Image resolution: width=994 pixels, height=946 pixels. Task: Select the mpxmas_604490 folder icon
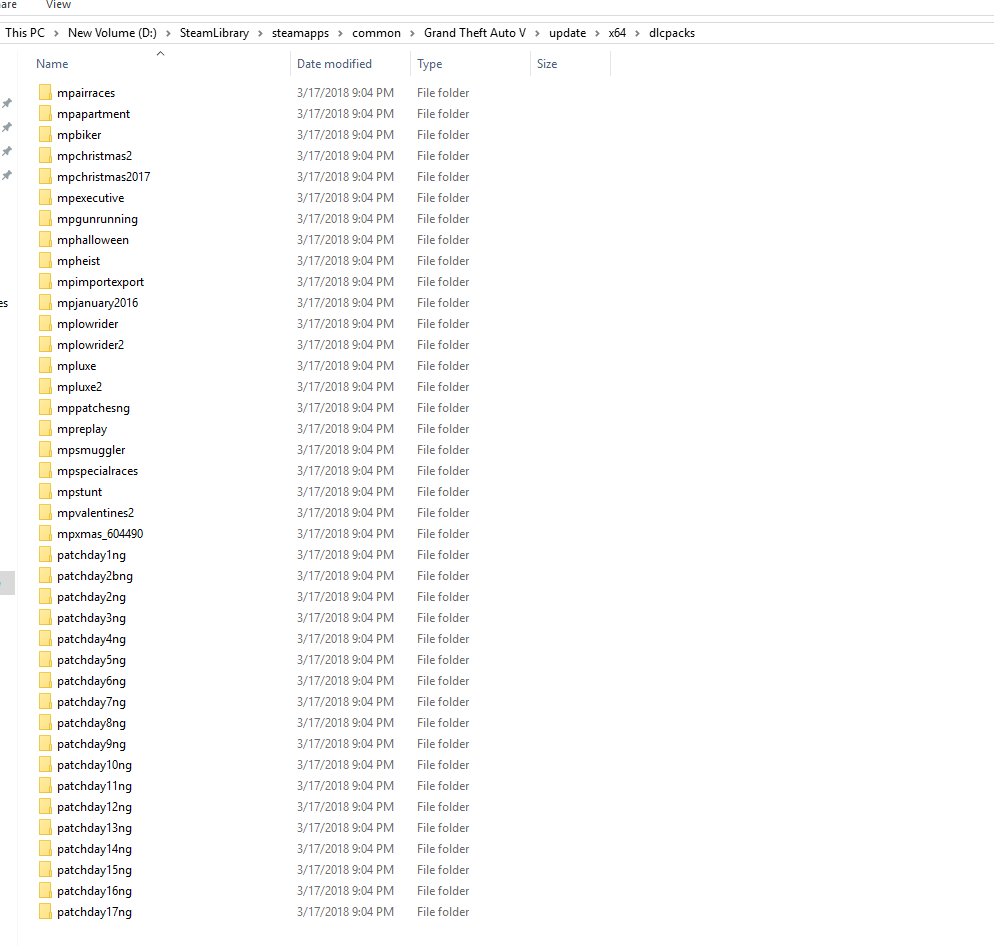45,534
